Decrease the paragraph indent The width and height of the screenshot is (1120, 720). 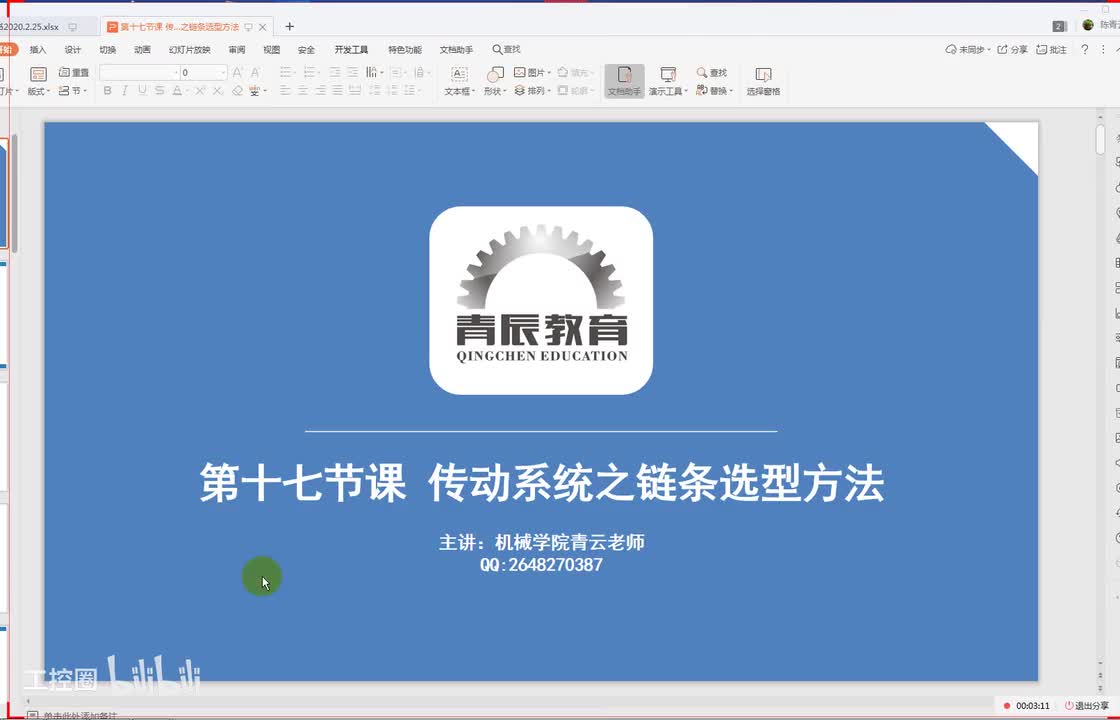334,72
